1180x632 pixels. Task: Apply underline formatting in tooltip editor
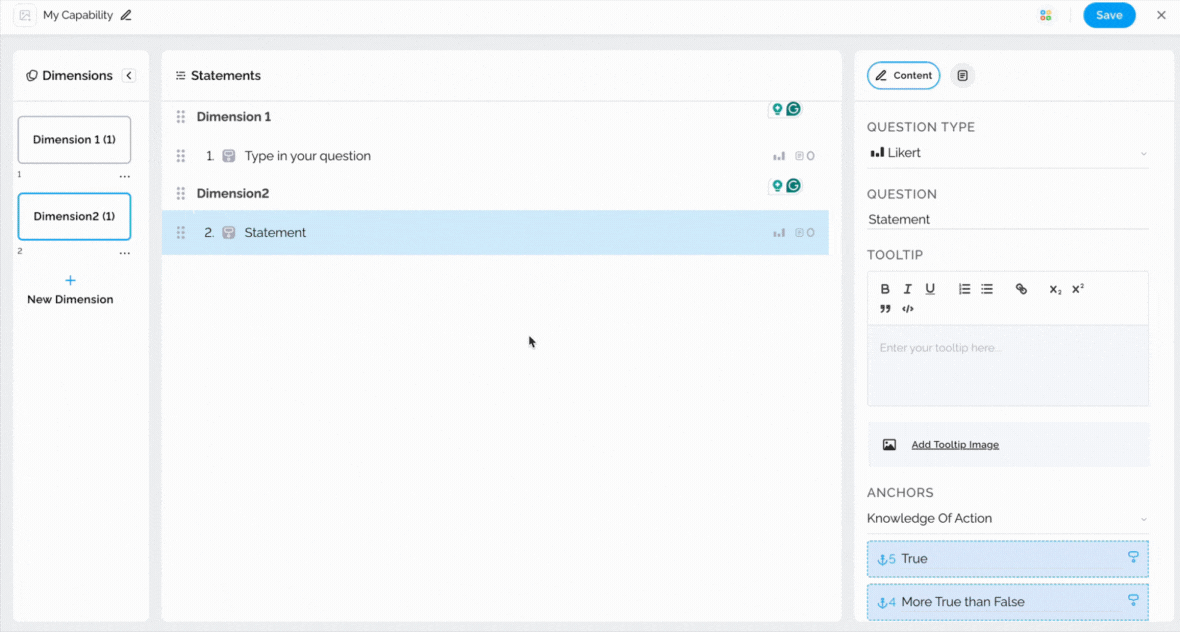point(930,289)
